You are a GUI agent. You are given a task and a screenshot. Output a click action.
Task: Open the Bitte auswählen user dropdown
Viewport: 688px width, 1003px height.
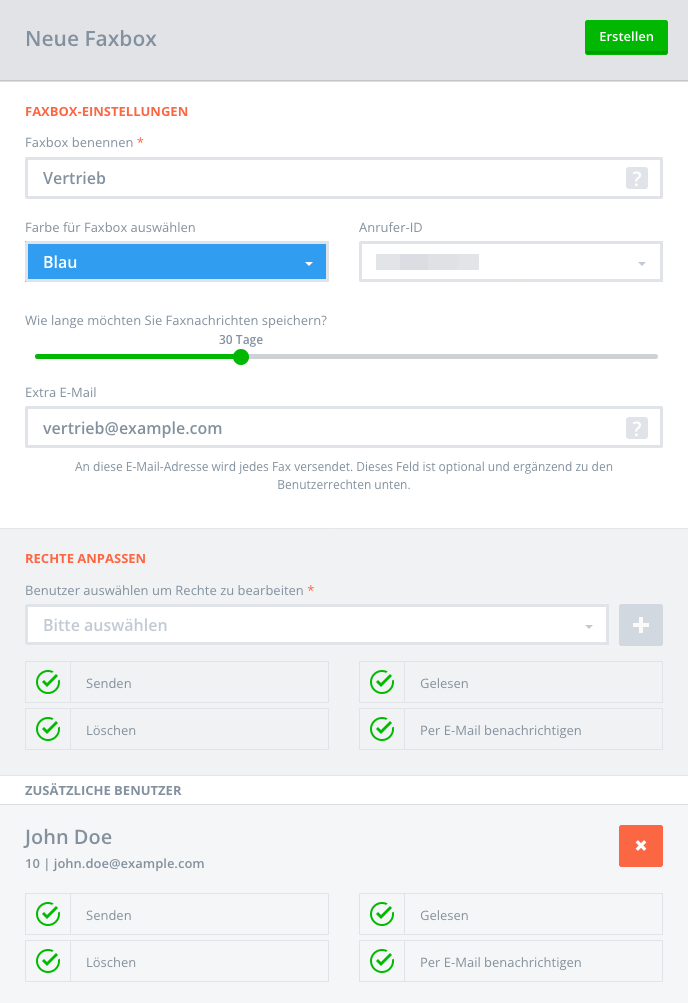[x=317, y=625]
